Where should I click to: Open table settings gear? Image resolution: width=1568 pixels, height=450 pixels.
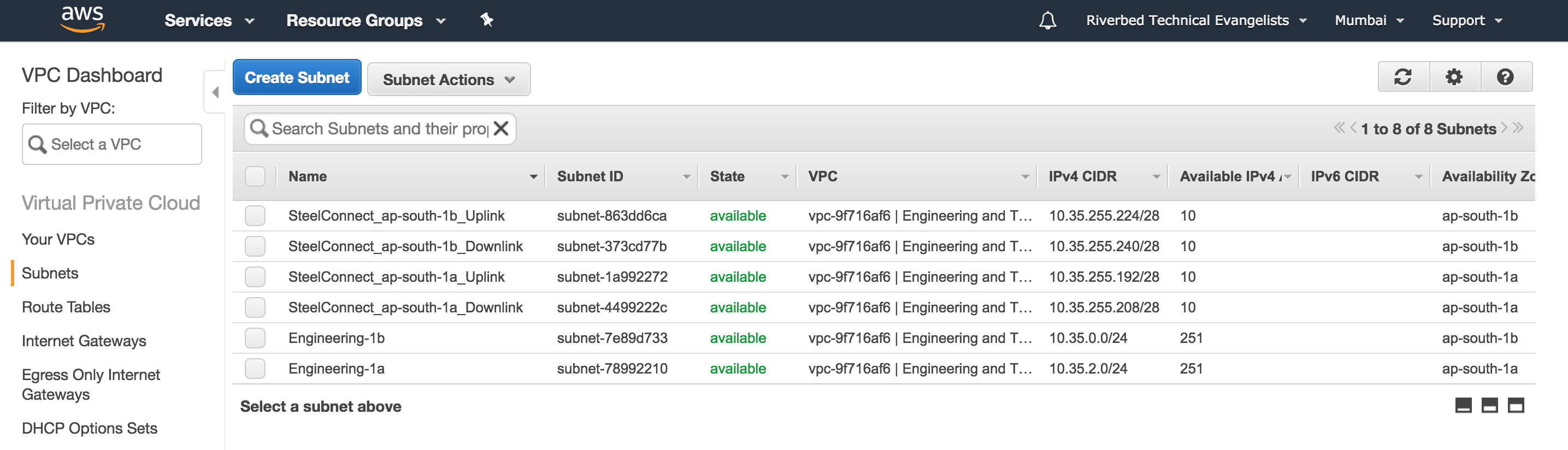[x=1454, y=76]
